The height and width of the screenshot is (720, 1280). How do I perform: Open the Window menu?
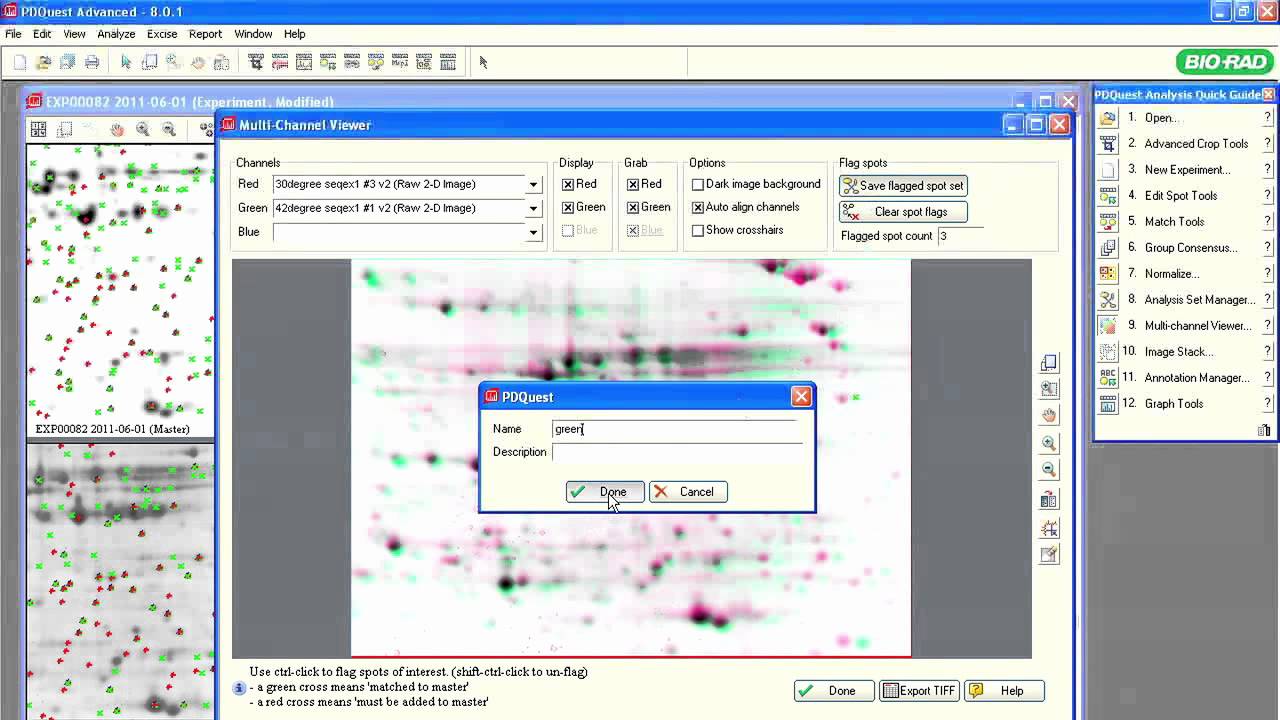click(253, 34)
